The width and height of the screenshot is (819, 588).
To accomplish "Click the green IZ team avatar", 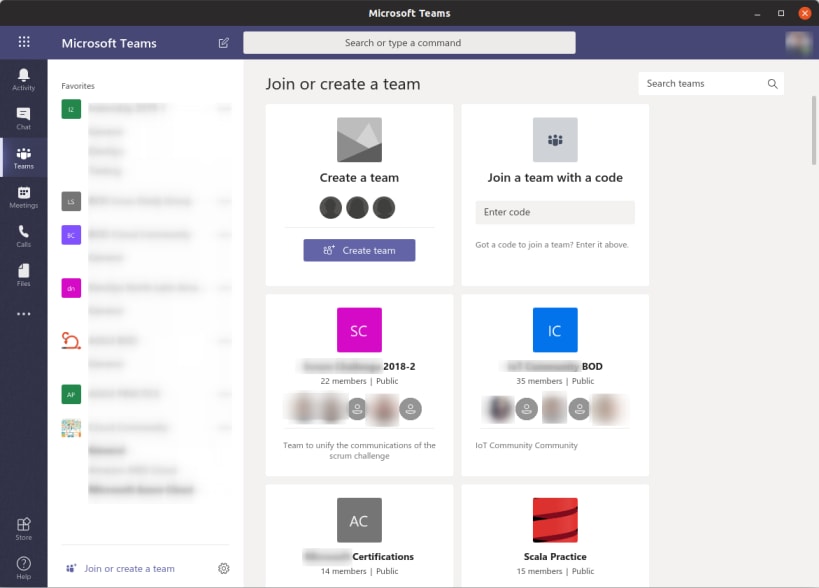I will pyautogui.click(x=71, y=109).
